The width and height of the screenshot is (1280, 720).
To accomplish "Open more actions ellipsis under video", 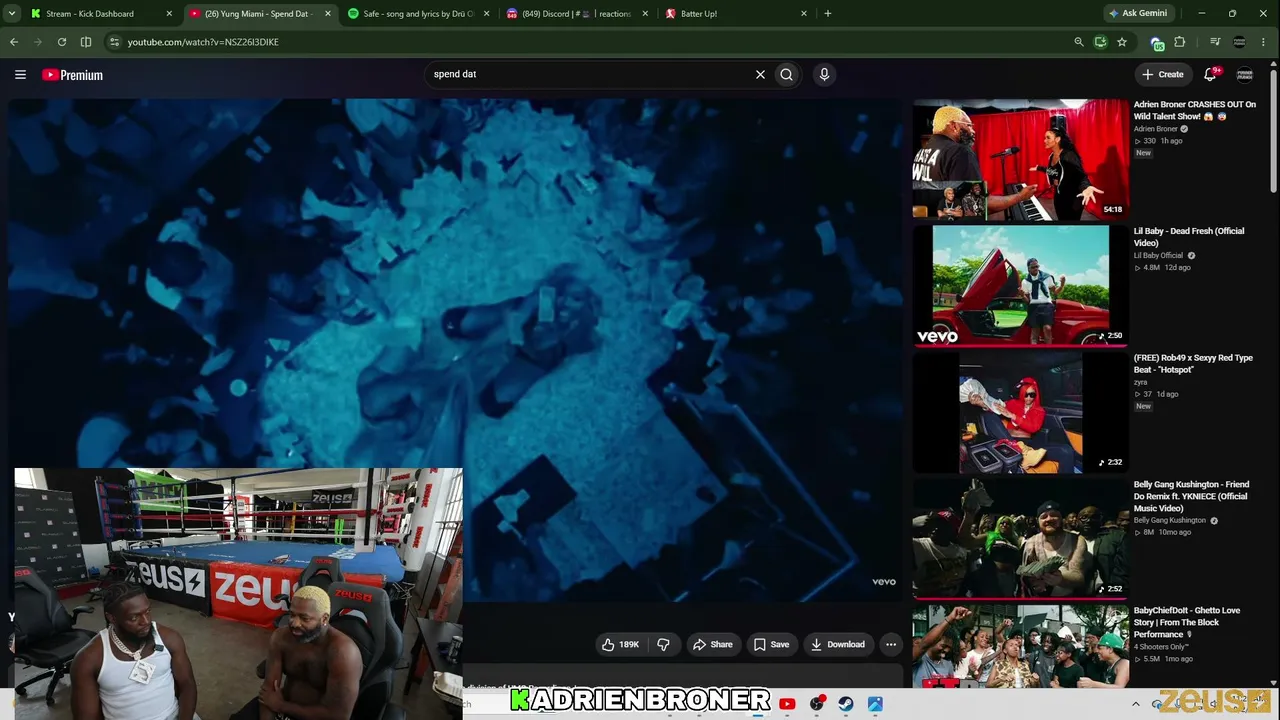I will [891, 645].
